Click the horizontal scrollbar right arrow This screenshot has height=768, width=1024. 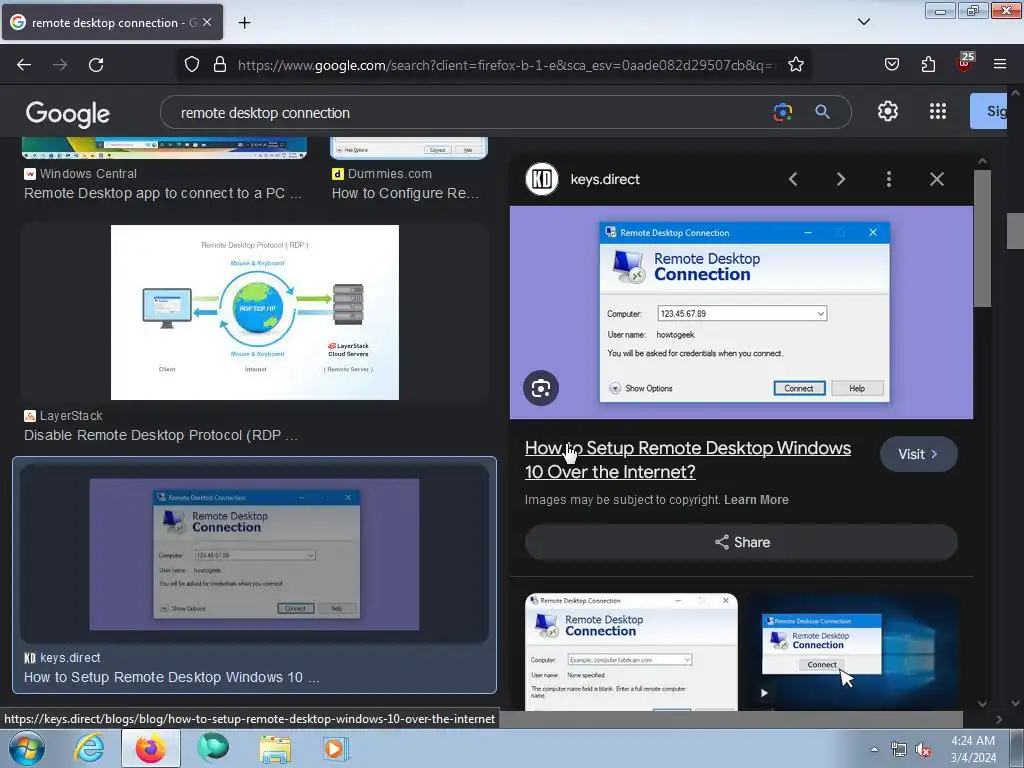click(998, 719)
